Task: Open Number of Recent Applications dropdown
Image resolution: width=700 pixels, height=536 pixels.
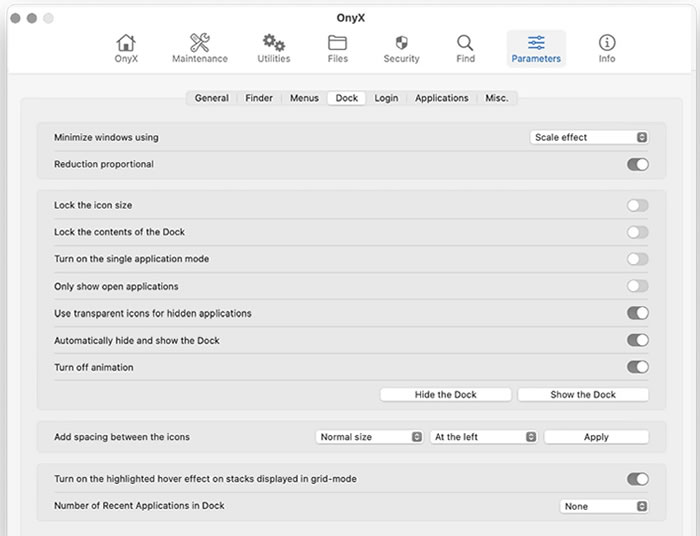Action: pos(604,506)
